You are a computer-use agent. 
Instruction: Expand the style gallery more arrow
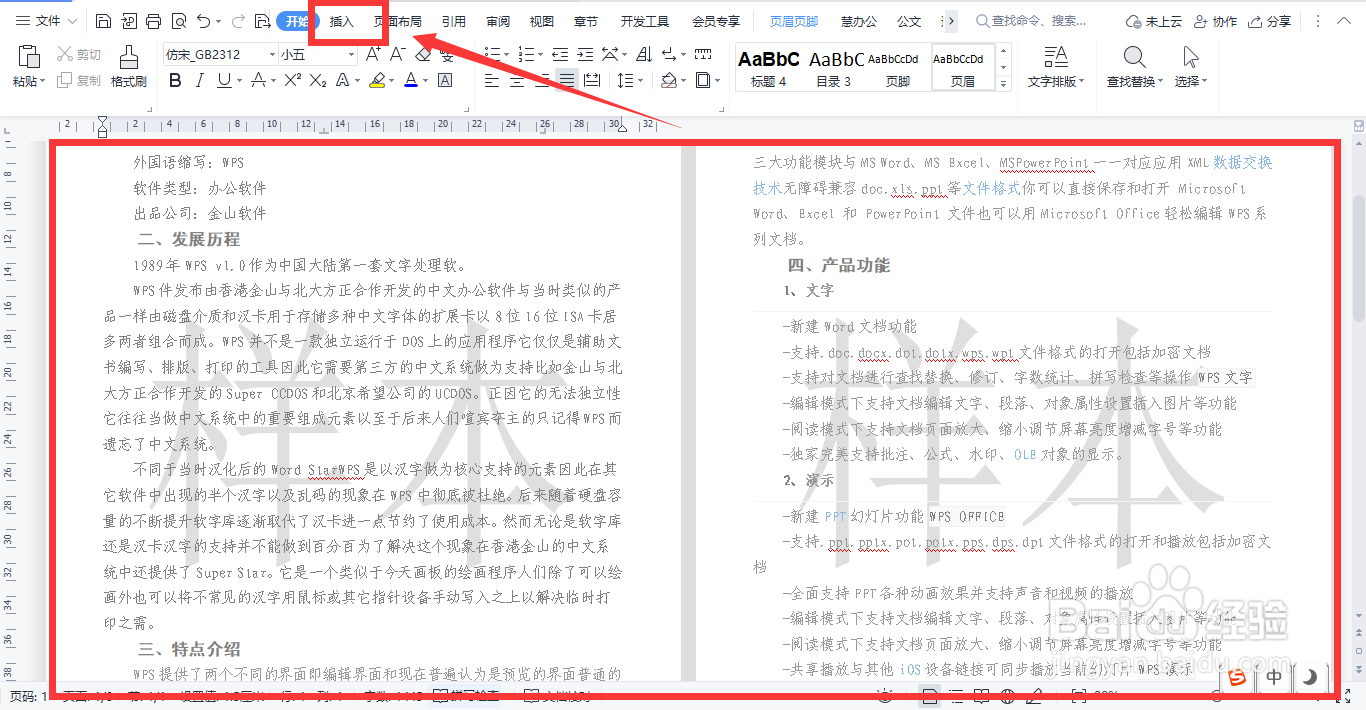[x=1004, y=83]
